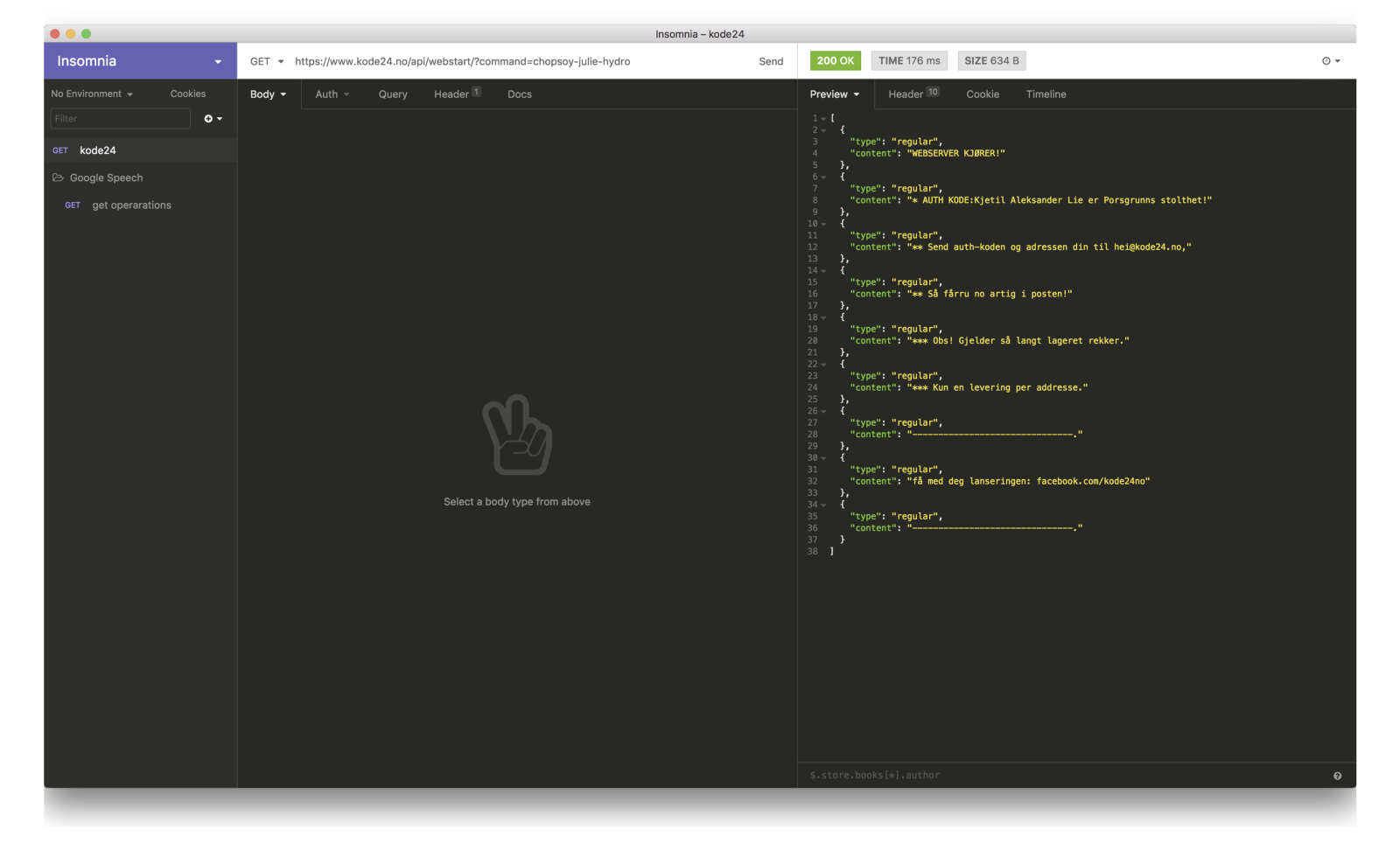Fold the JSON object starting at line 2
Screen dimensions: 1400x850
pos(823,130)
